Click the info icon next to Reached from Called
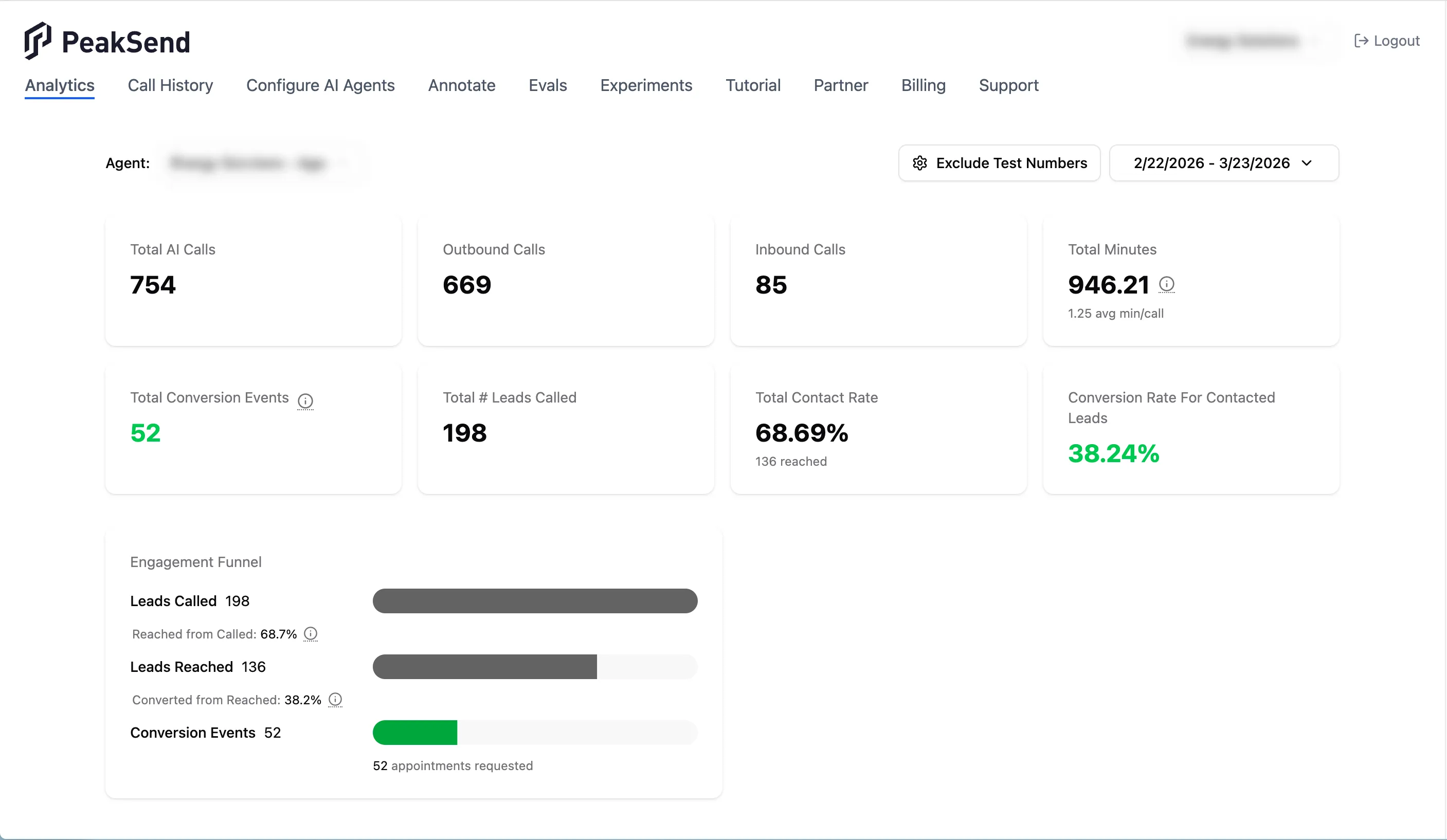Image resolution: width=1447 pixels, height=840 pixels. point(311,634)
